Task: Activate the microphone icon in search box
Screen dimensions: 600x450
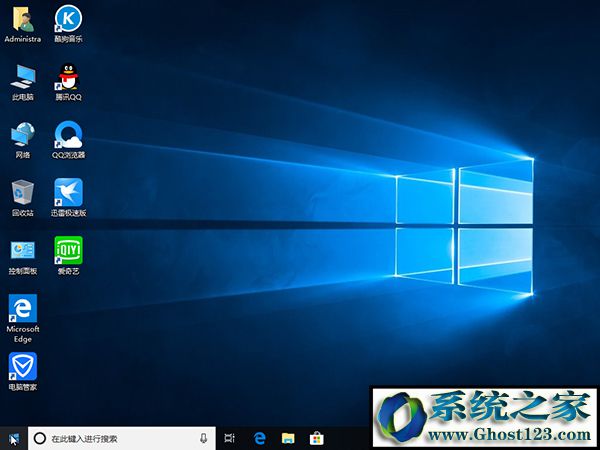Action: pyautogui.click(x=204, y=439)
